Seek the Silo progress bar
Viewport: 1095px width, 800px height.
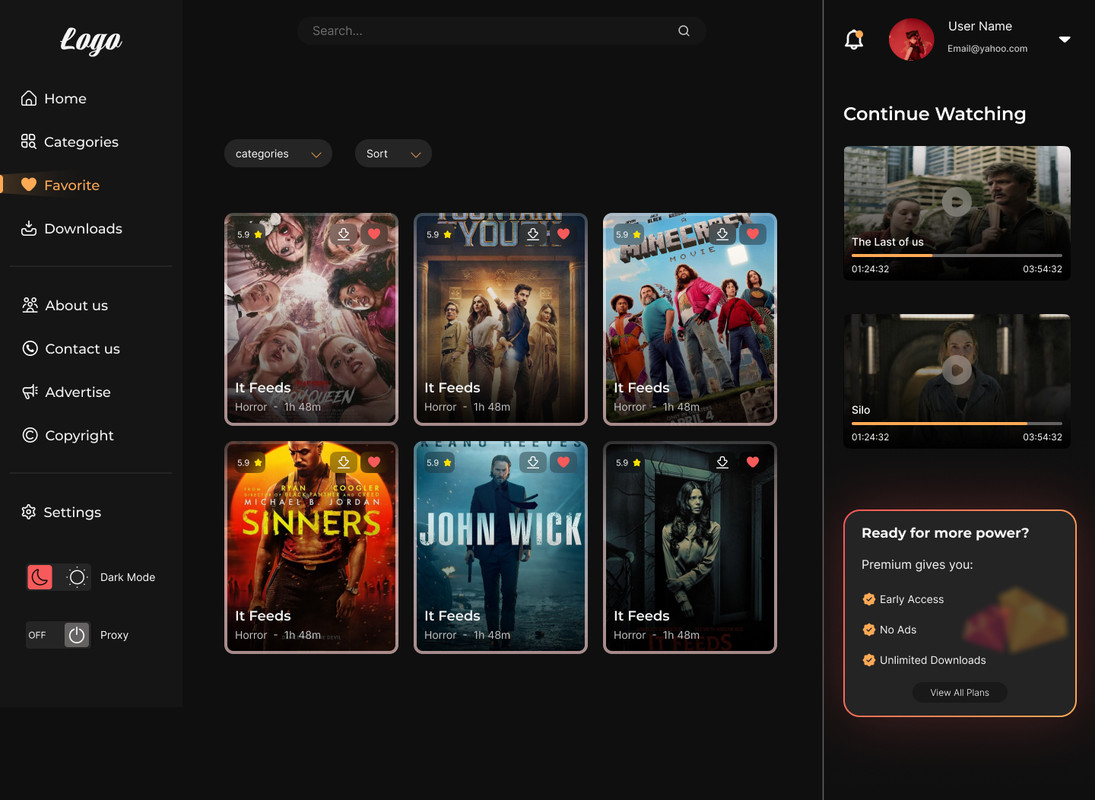(957, 423)
